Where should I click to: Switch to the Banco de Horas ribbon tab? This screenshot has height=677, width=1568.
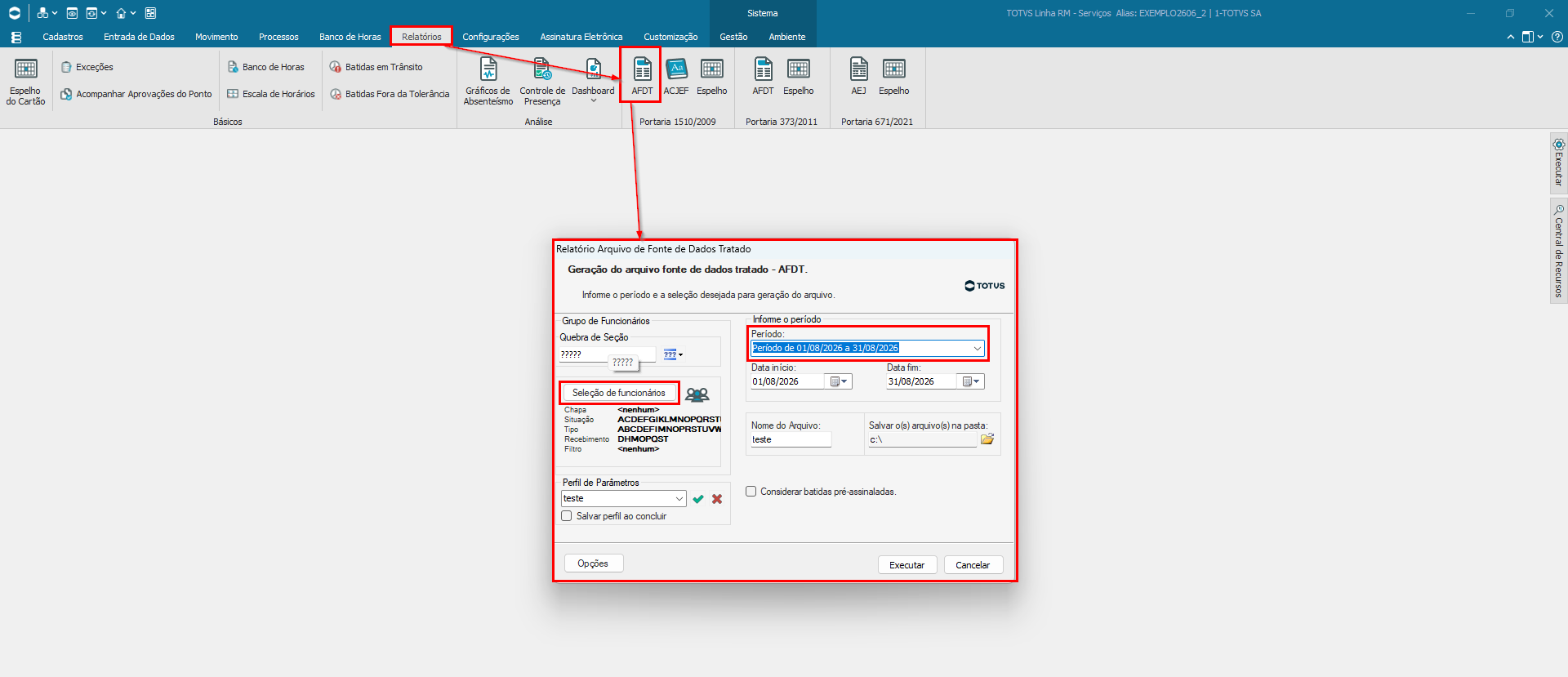[x=350, y=37]
